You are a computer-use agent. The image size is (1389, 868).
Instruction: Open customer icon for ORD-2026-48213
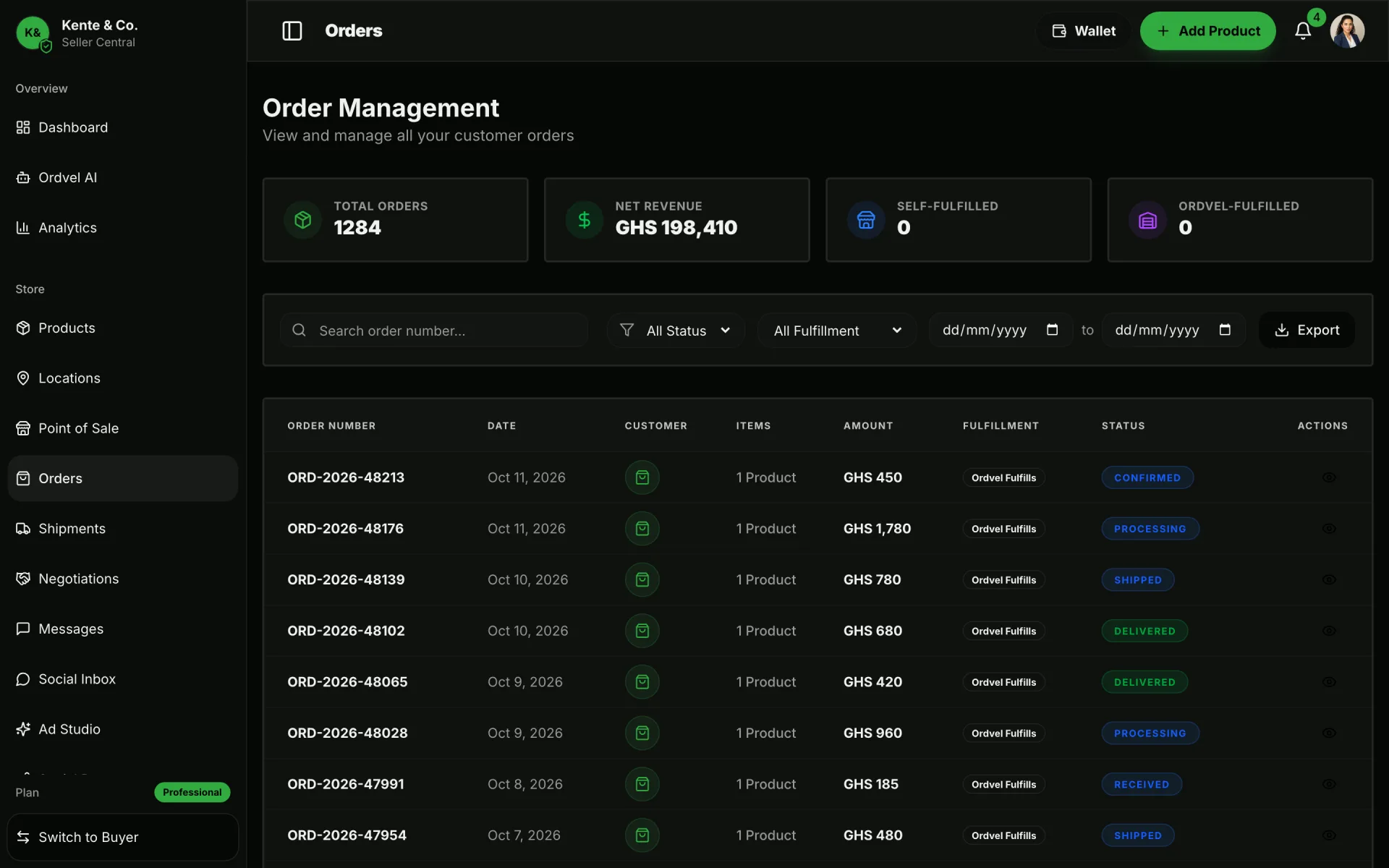(642, 477)
